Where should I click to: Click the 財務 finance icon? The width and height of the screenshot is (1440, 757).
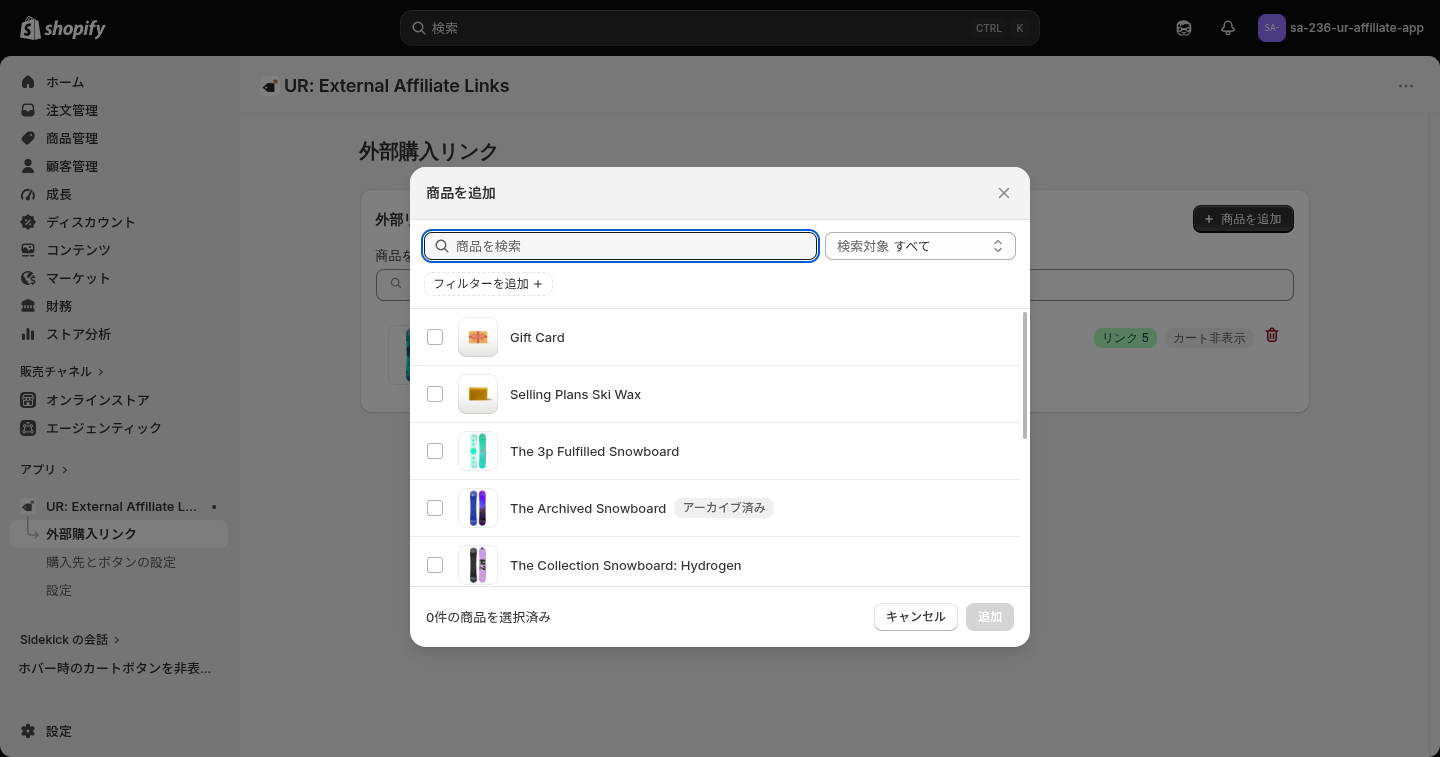pyautogui.click(x=28, y=306)
